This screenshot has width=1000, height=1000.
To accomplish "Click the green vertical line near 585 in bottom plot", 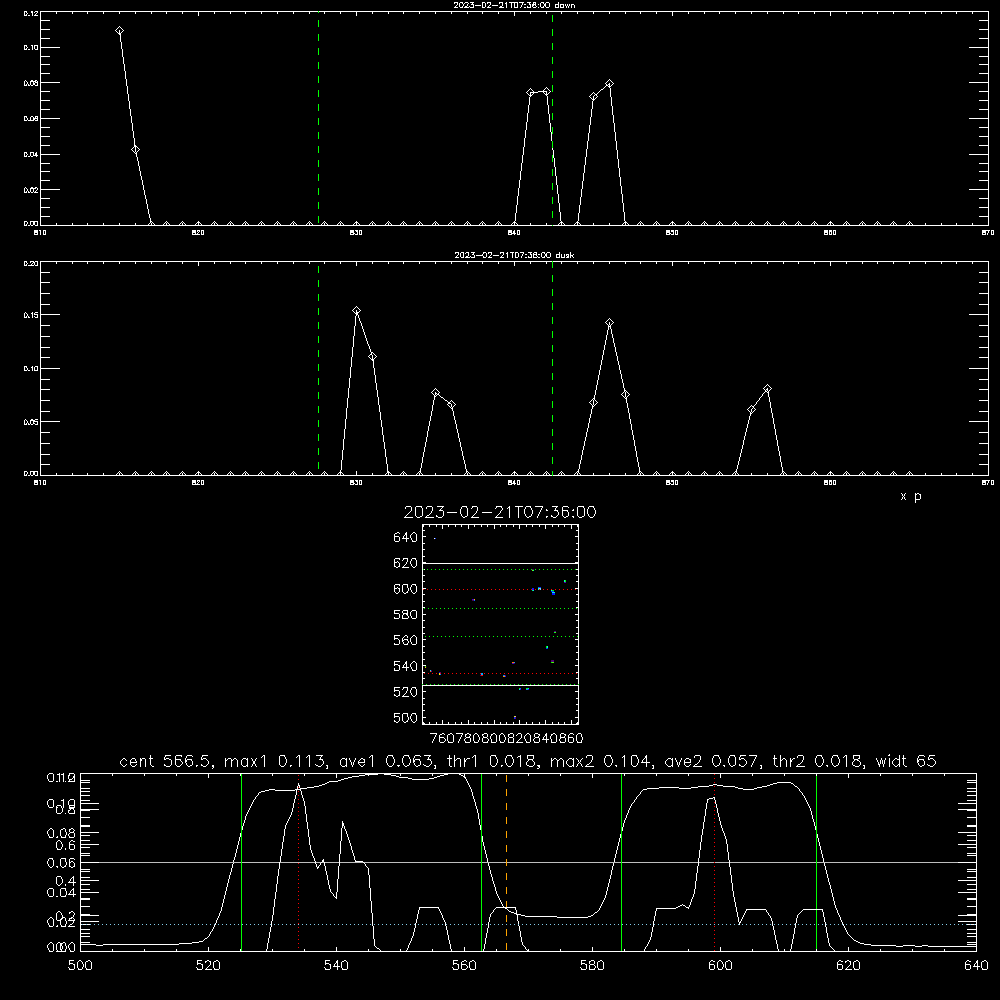I will (621, 862).
